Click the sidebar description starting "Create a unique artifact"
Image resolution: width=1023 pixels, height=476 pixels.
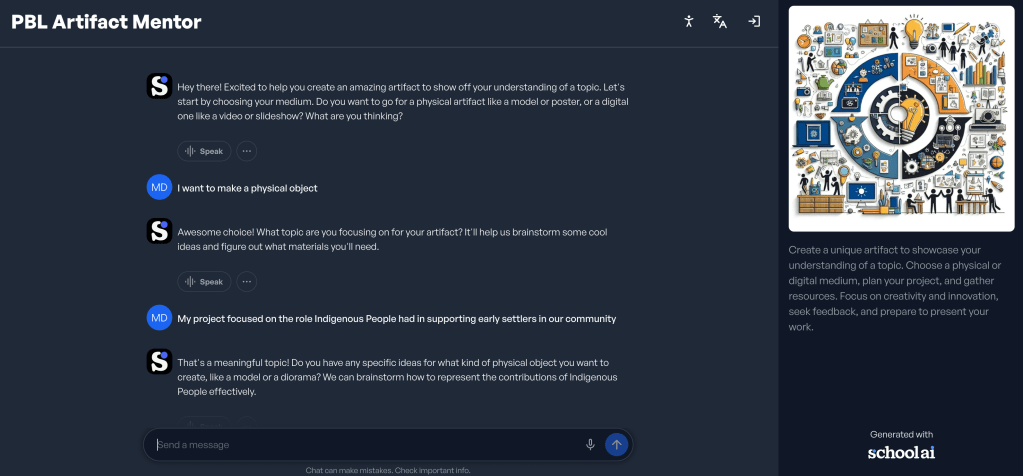(x=895, y=288)
